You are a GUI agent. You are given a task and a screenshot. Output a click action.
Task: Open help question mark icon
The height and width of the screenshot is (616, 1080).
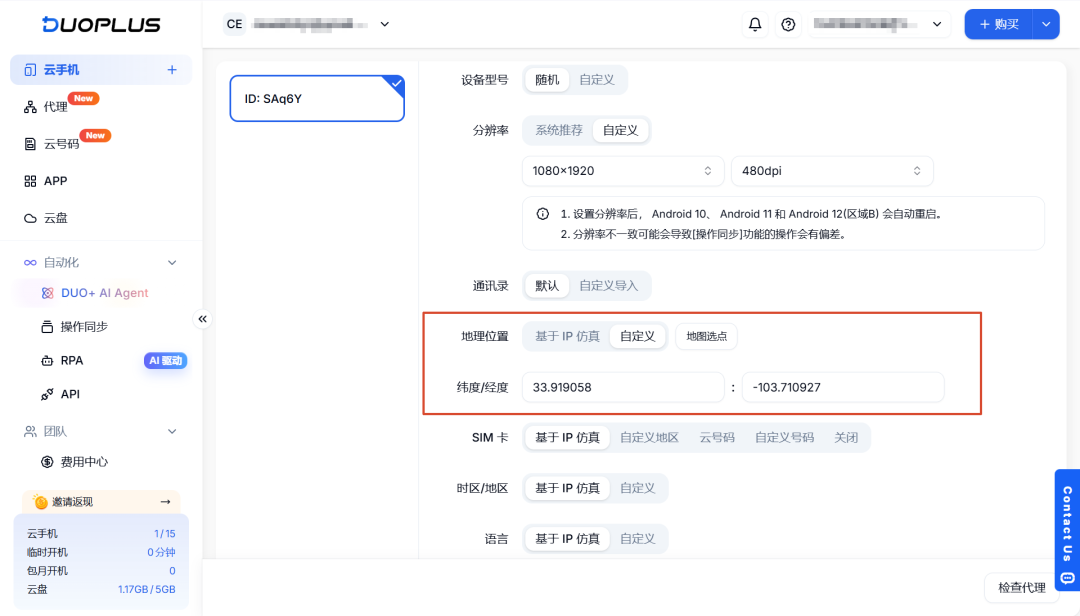(x=788, y=24)
